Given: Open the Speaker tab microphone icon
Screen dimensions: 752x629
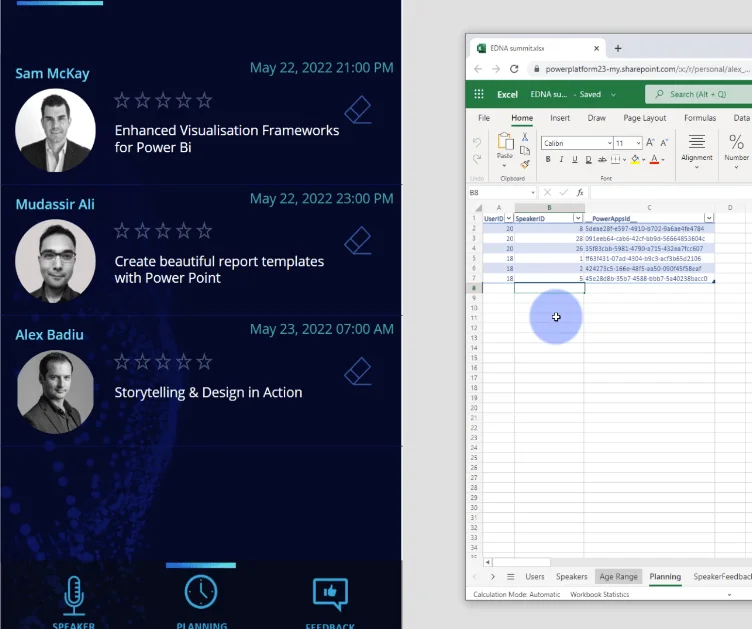Looking at the screenshot, I should coord(74,595).
